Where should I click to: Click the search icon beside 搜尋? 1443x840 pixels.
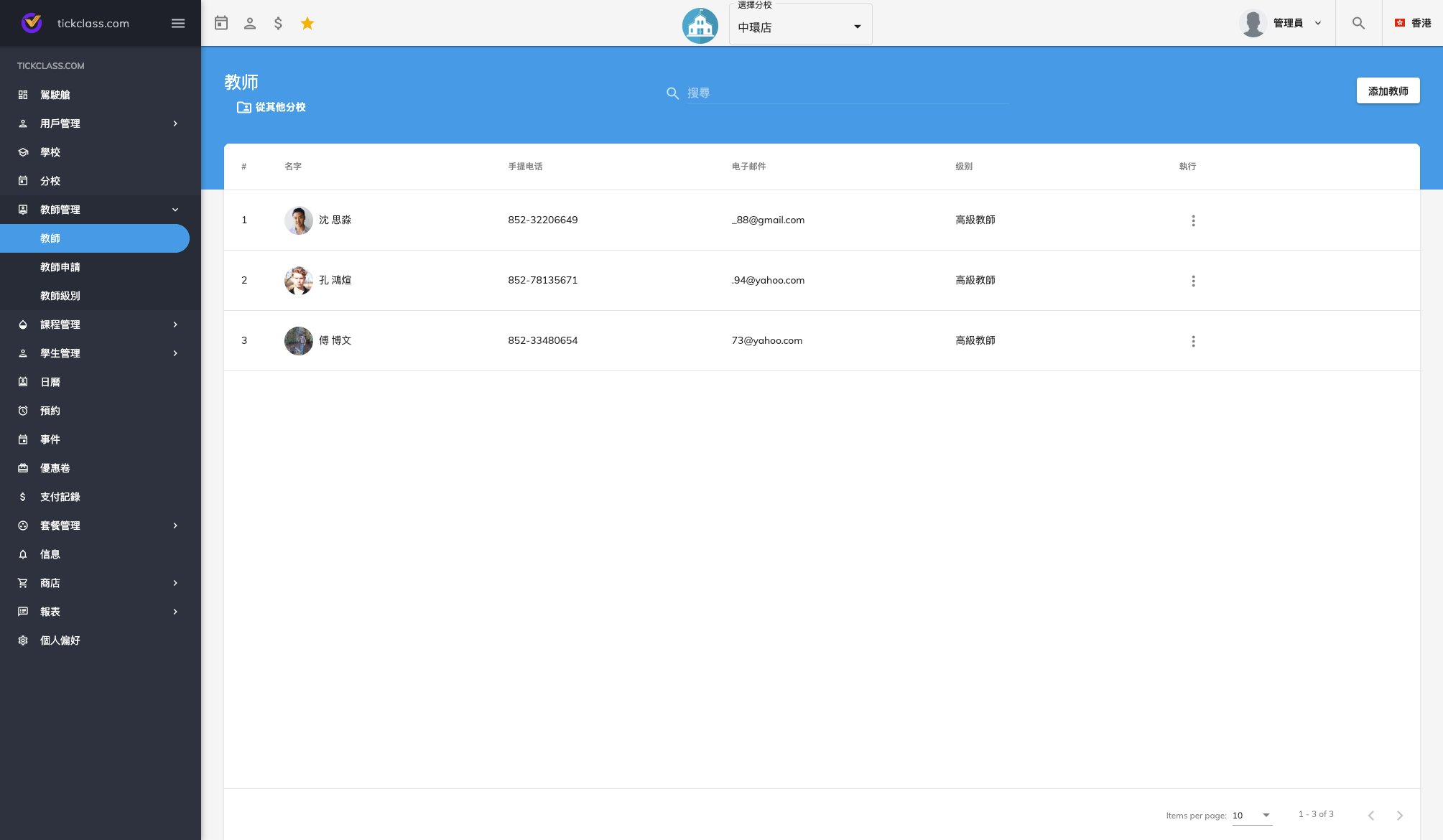[x=673, y=93]
